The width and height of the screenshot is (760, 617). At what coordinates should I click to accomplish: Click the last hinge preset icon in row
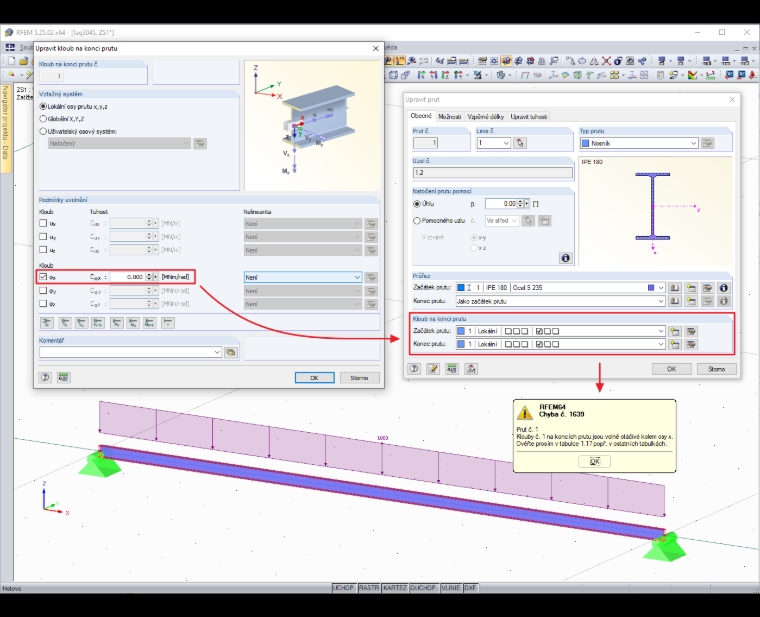pos(168,323)
